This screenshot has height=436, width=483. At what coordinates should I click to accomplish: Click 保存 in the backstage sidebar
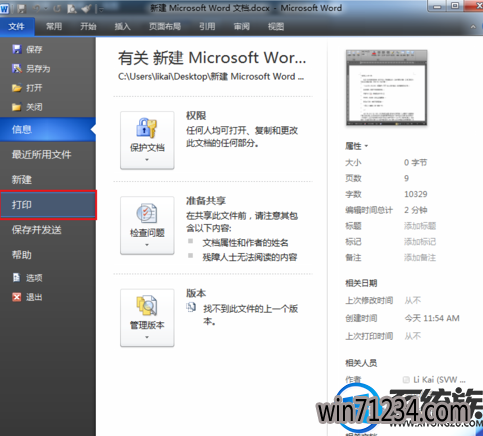(27, 49)
